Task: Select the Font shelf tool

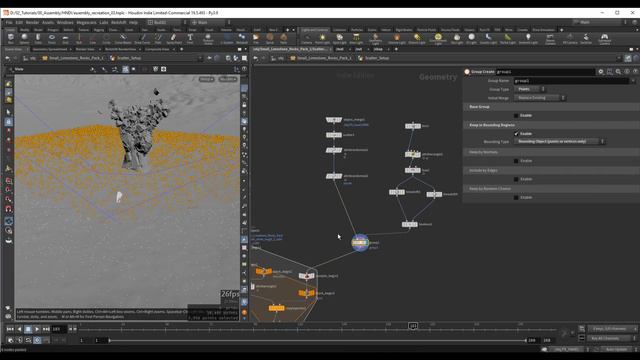Action: pos(190,38)
